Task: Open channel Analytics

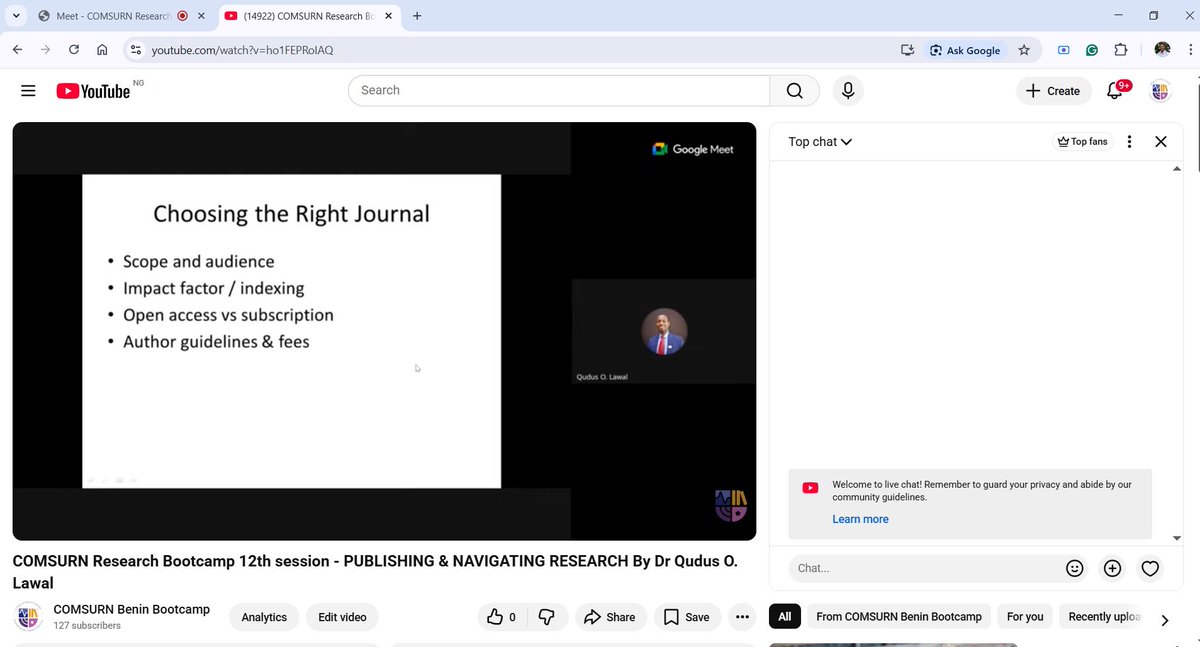Action: pyautogui.click(x=264, y=617)
